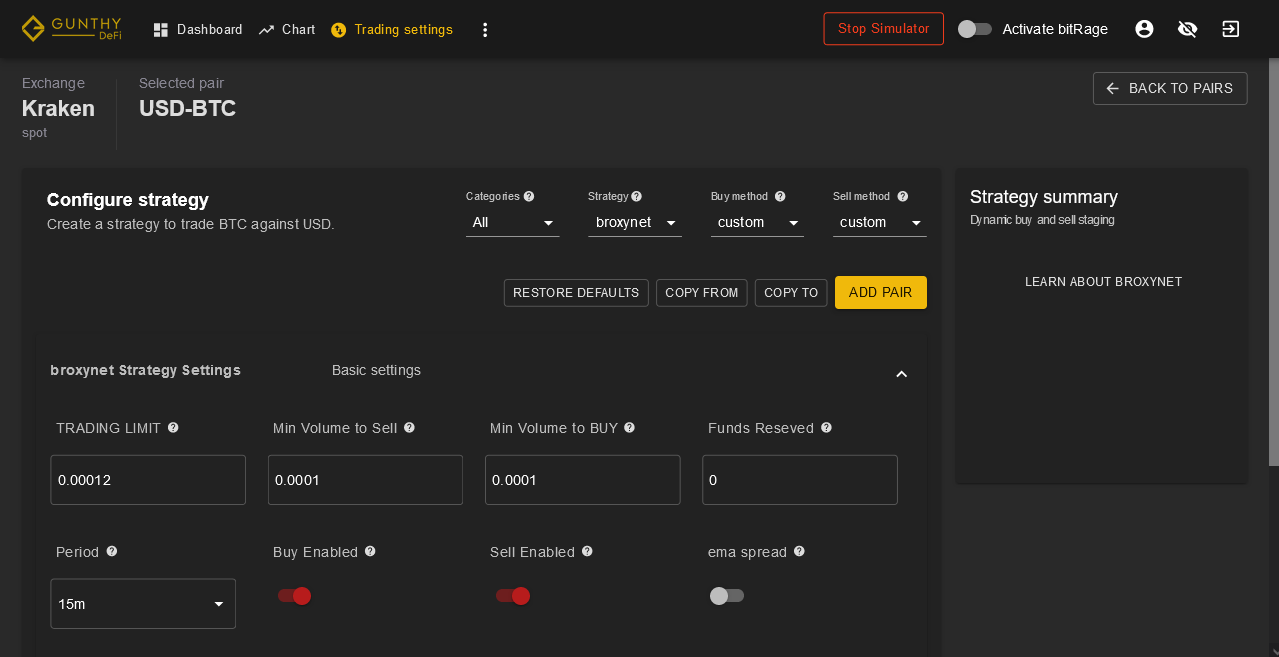Click the Strategy help icon

(x=637, y=196)
